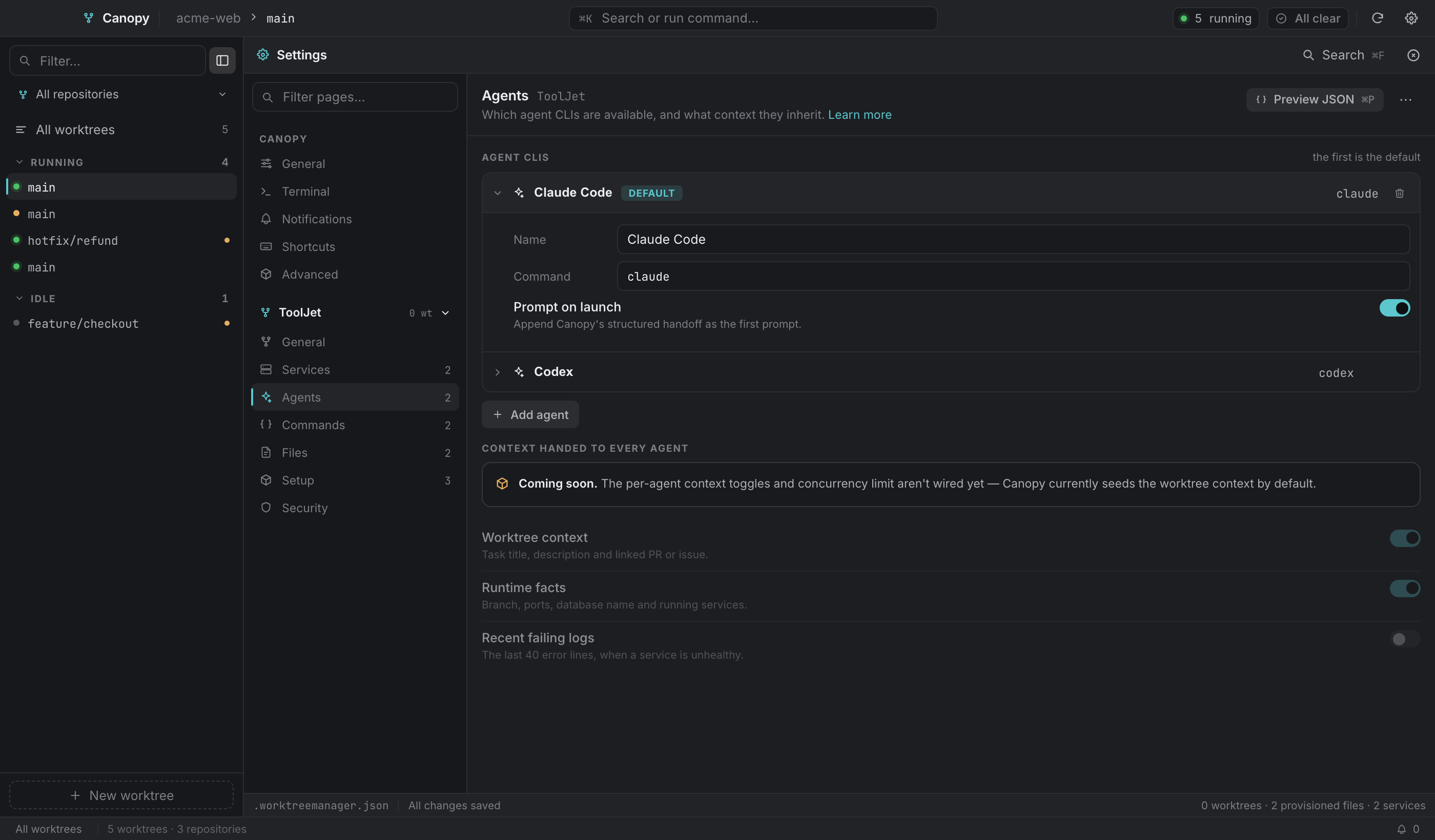1435x840 pixels.
Task: Toggle the Runtime facts switch
Action: pos(1404,588)
